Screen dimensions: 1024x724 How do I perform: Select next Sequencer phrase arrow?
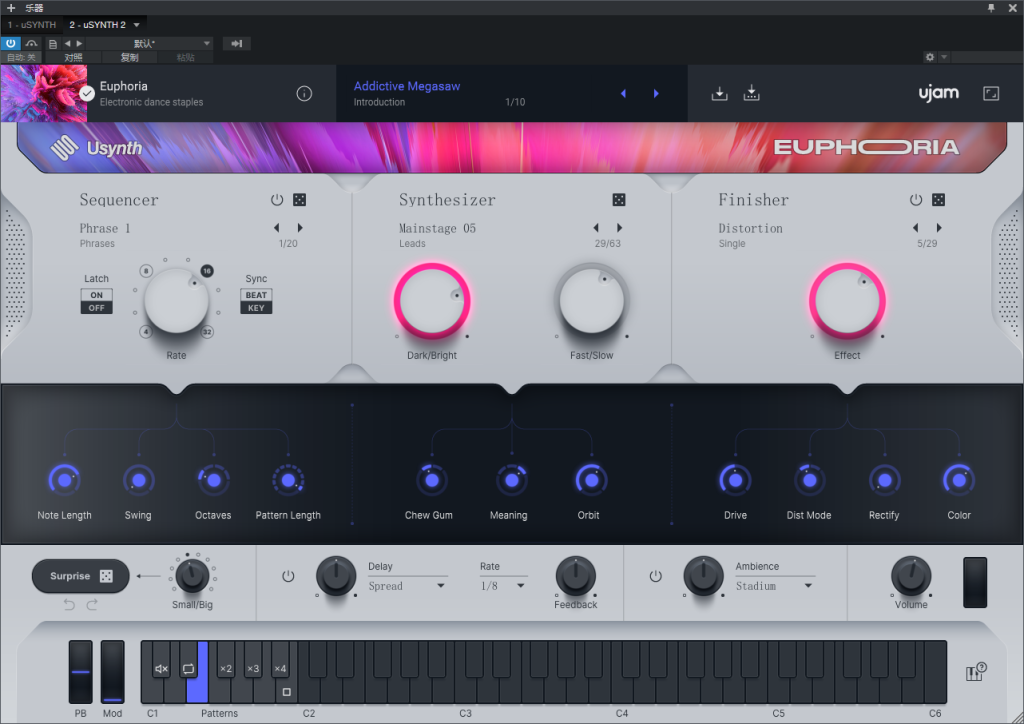(300, 228)
